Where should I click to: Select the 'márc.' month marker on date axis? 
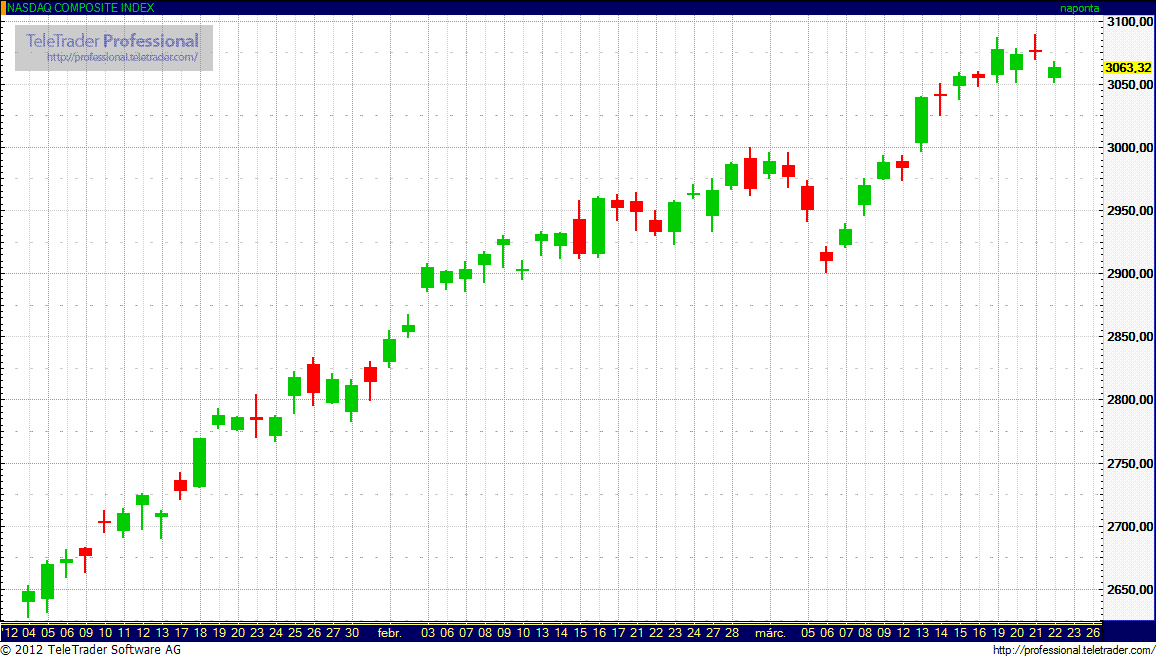770,633
